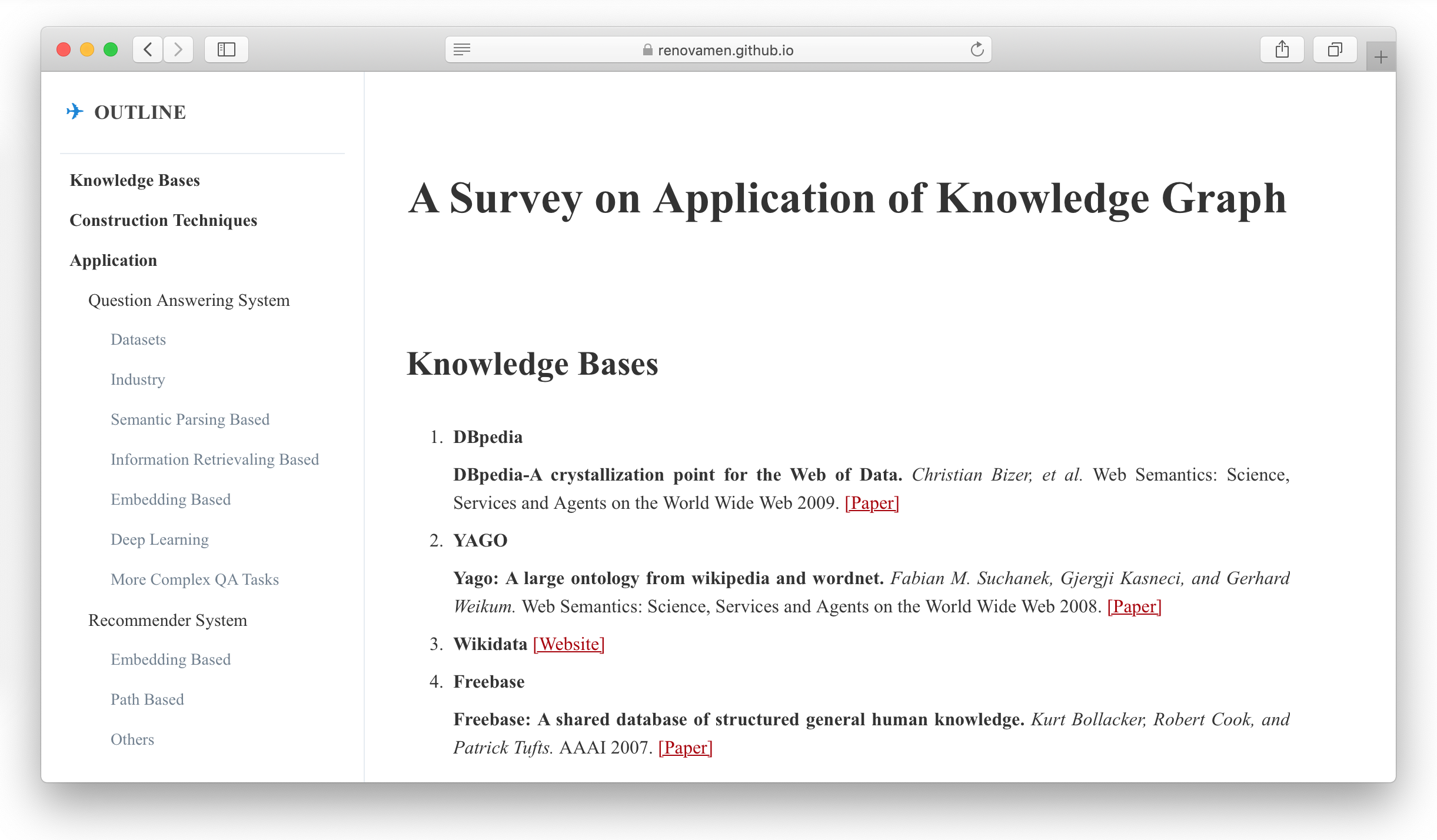Go to Question Answering System section
This screenshot has width=1437, height=840.
pos(189,300)
